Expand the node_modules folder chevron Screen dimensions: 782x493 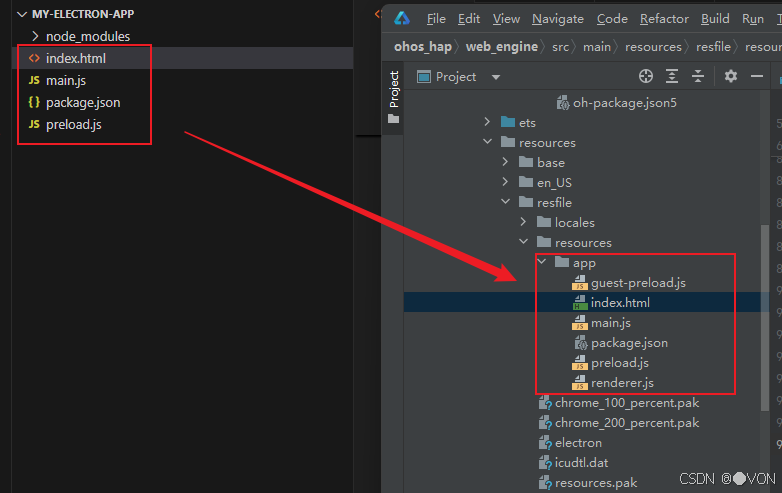click(x=35, y=36)
